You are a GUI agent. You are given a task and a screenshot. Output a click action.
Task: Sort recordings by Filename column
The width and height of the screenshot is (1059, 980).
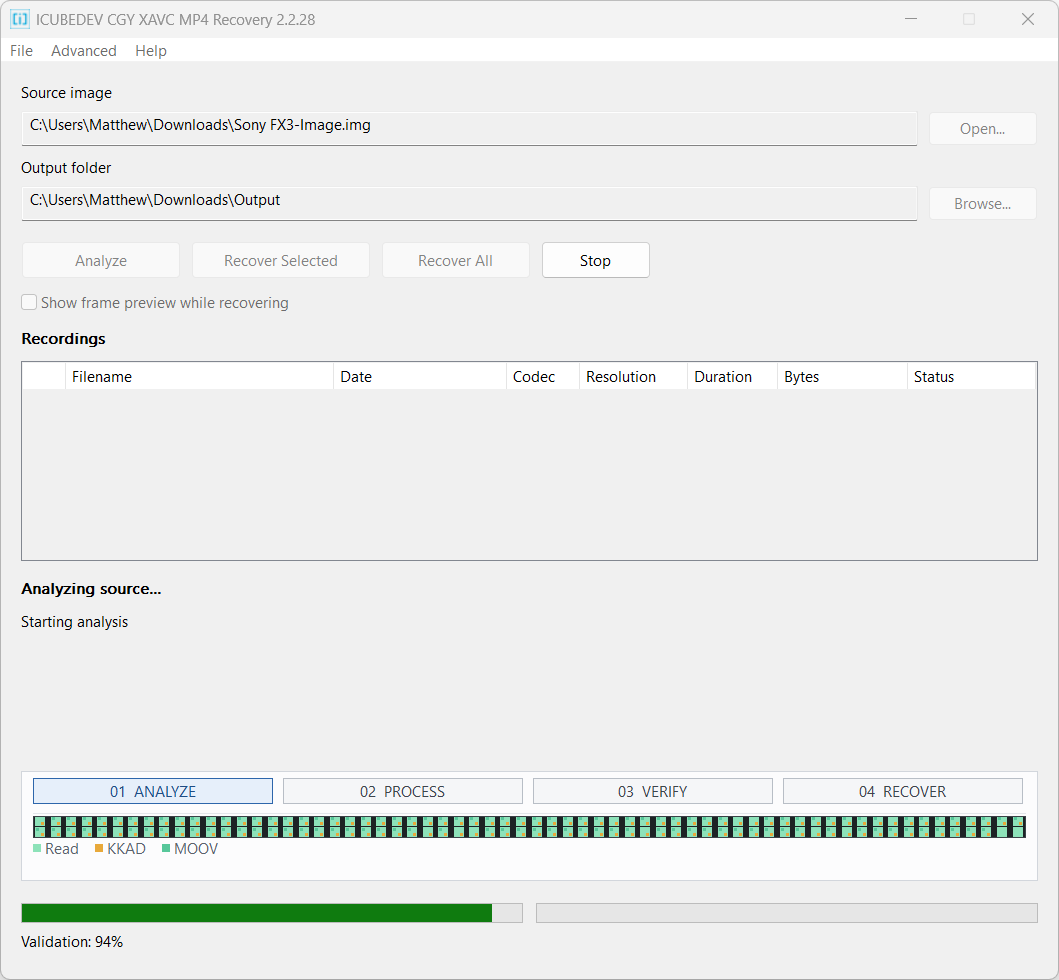tap(199, 376)
